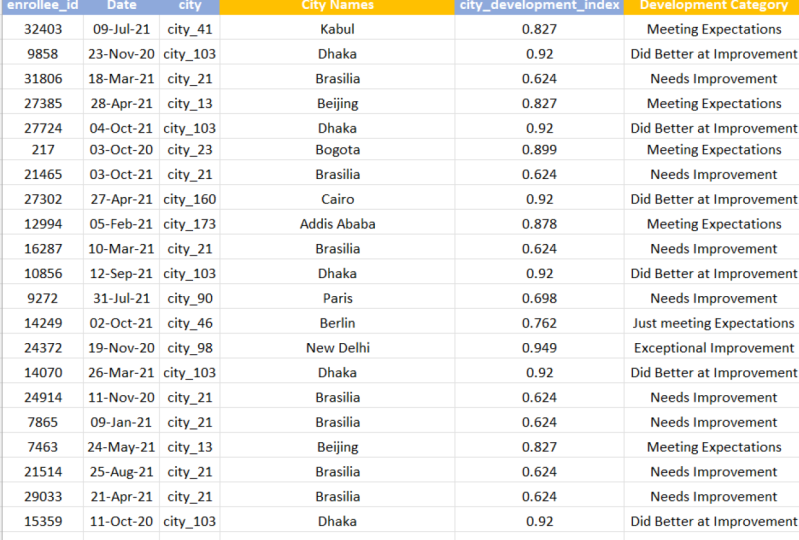Screen dimensions: 799x540
Task: Click enrollee id cell 16287
Action: point(43,249)
